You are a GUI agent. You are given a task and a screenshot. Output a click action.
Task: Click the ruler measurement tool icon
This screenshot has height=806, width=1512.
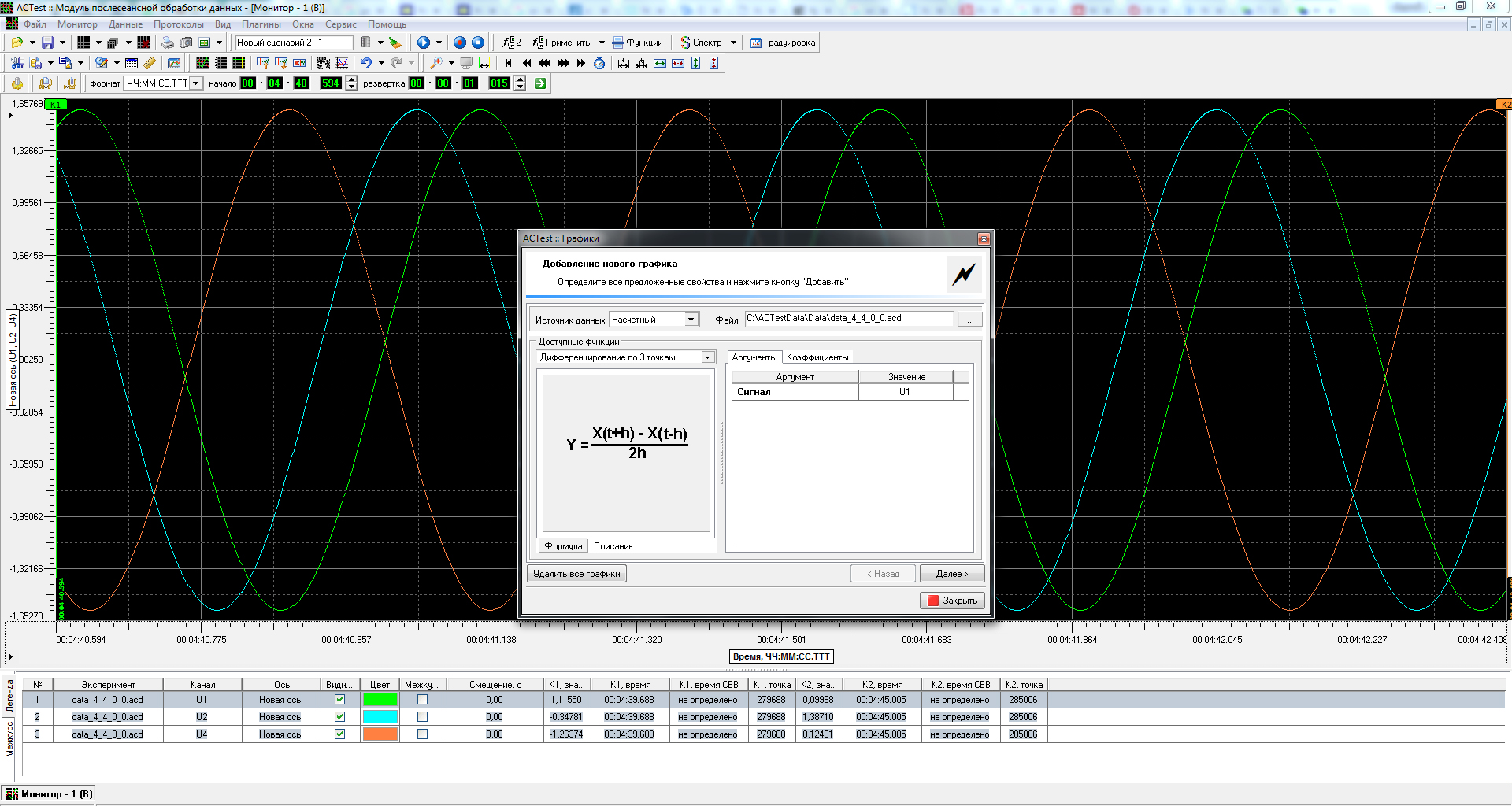pos(150,63)
